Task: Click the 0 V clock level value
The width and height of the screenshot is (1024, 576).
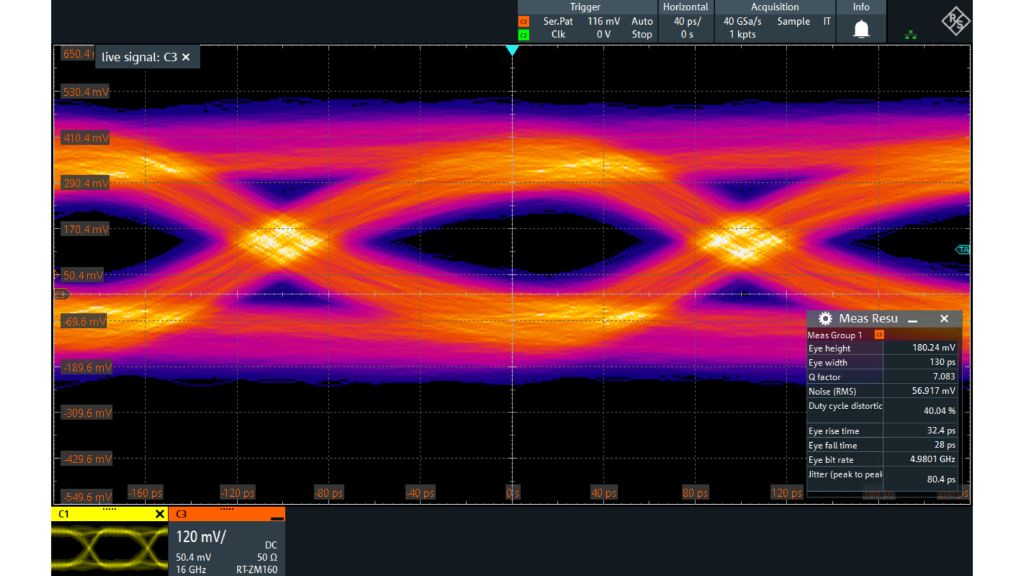Action: 603,35
